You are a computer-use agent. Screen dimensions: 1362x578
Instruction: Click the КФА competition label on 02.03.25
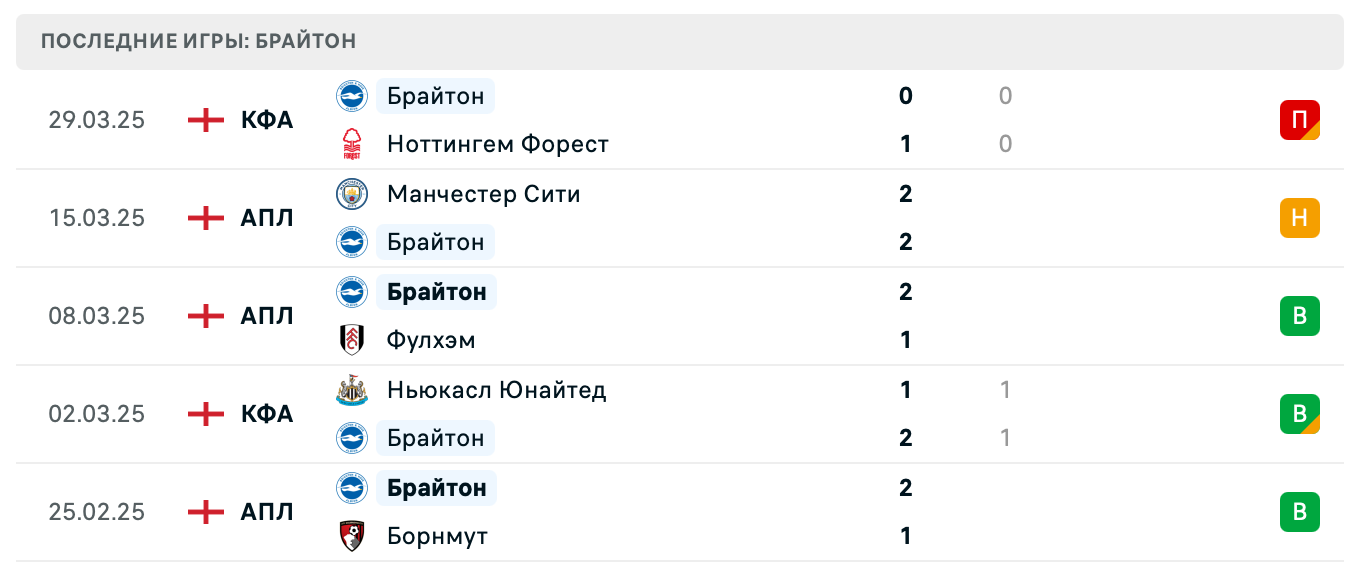[x=266, y=414]
